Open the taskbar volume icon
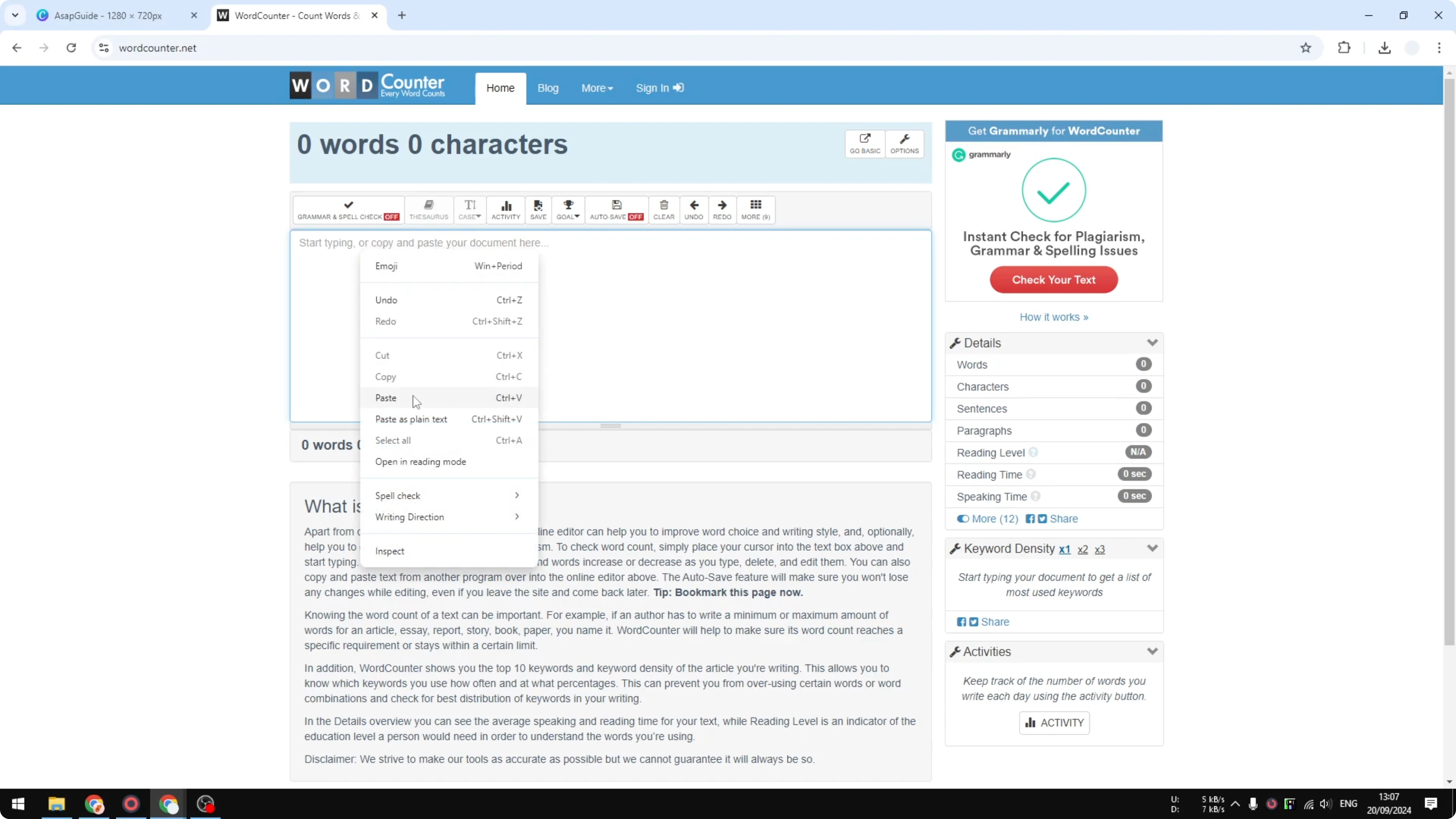Screen dimensions: 1456x819 point(1325,804)
